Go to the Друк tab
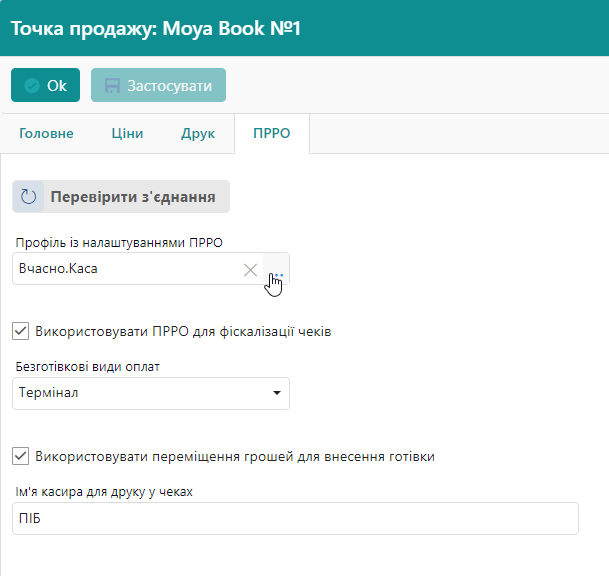The width and height of the screenshot is (609, 576). [x=198, y=134]
